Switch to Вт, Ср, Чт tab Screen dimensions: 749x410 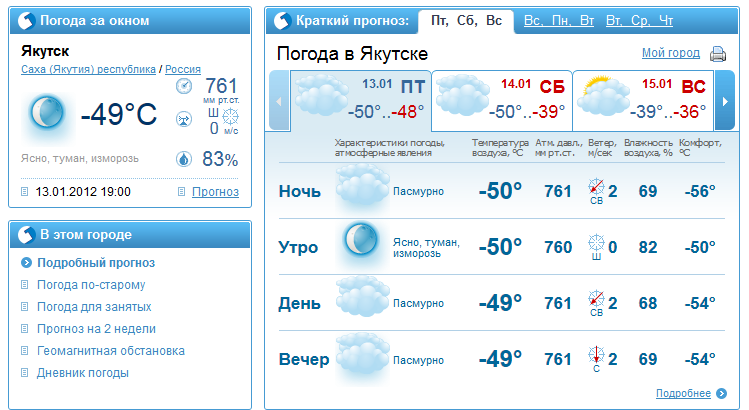click(639, 21)
